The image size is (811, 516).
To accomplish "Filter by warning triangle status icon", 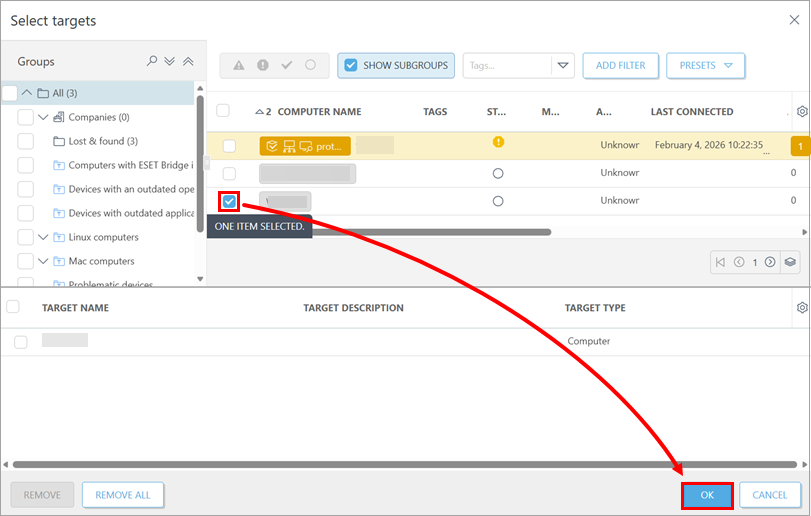I will pos(239,65).
